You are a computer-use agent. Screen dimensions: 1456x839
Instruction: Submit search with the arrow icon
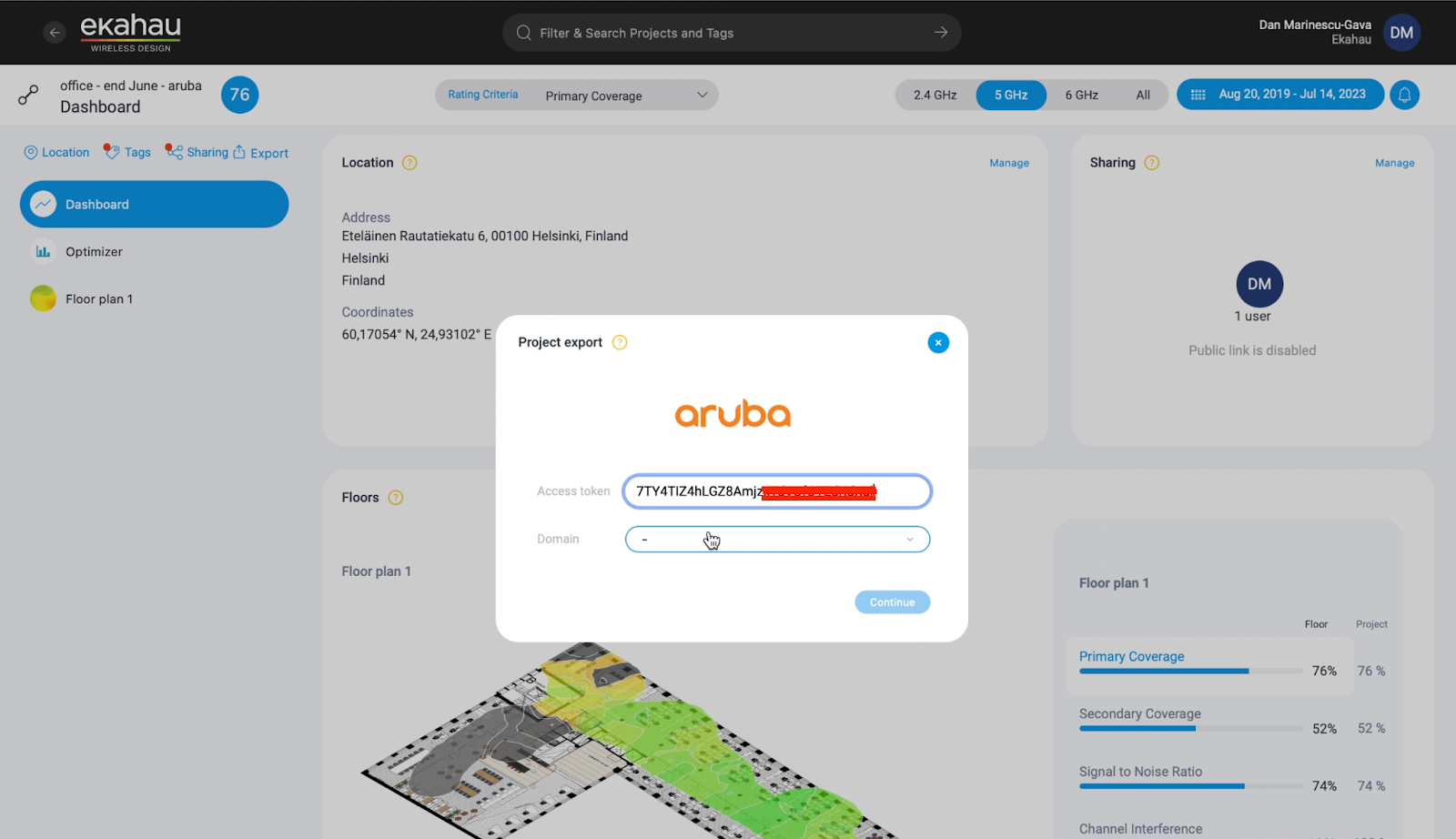[x=940, y=33]
